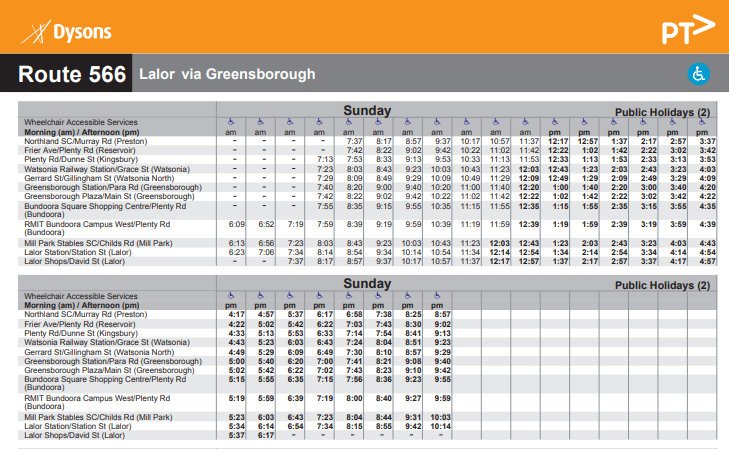Click the 7:40 Greensborough Station time
The width and height of the screenshot is (729, 449).
coord(325,187)
